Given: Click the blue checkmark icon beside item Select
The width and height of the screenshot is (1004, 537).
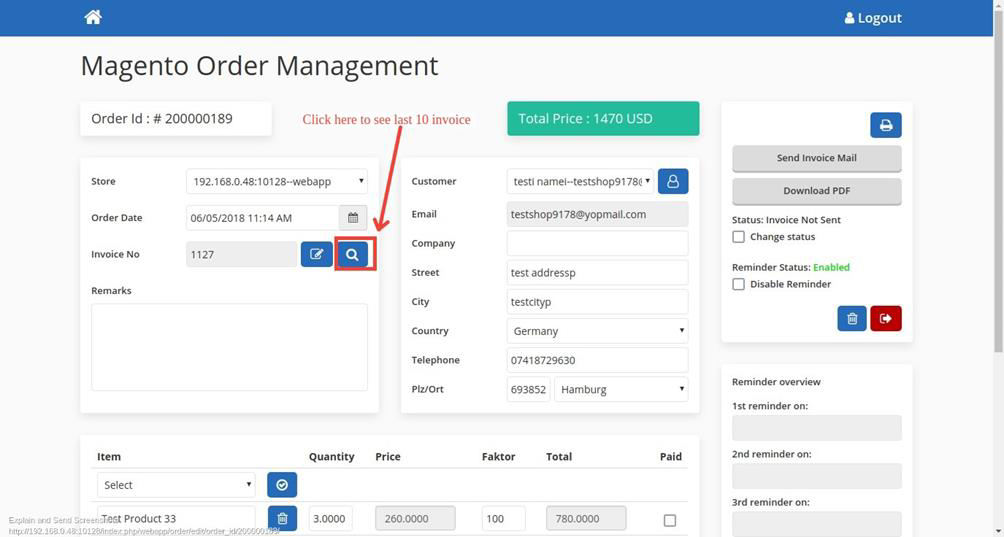Looking at the screenshot, I should [x=282, y=485].
